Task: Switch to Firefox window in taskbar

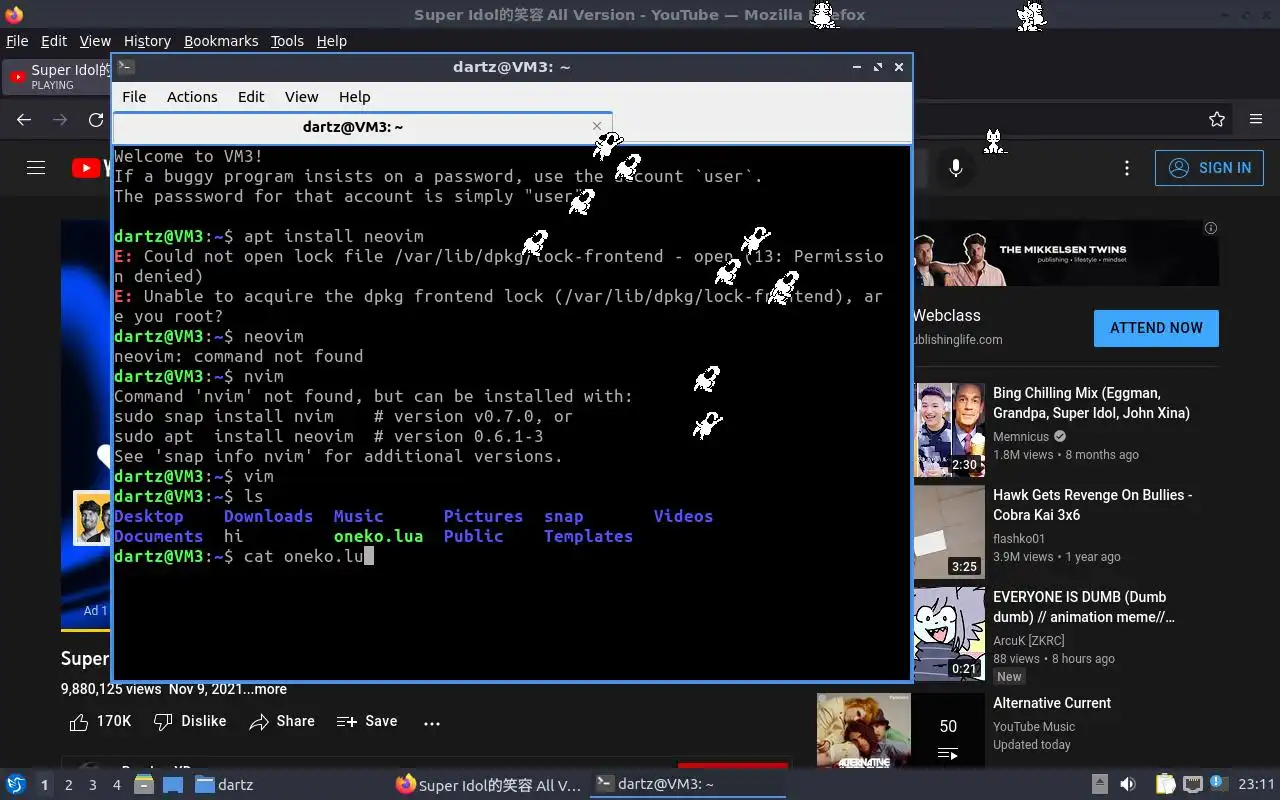Action: (488, 785)
